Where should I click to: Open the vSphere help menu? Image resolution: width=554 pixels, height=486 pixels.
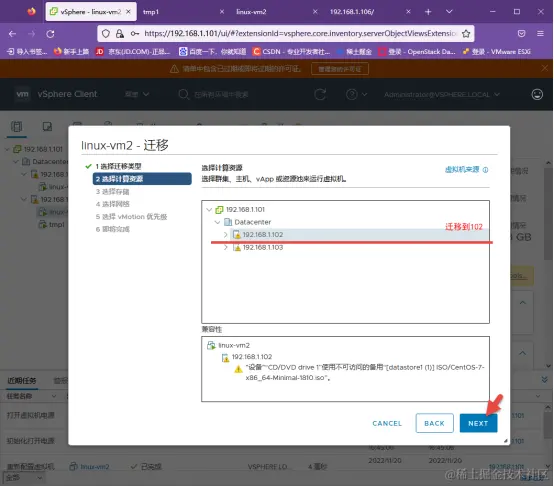356,94
